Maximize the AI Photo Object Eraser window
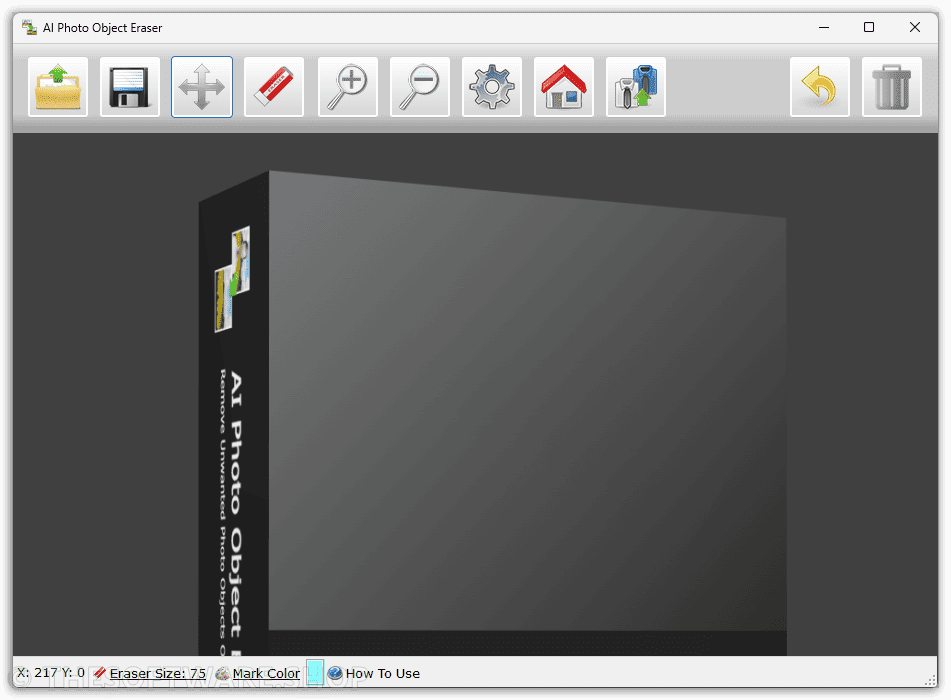The height and width of the screenshot is (700, 951). click(869, 27)
